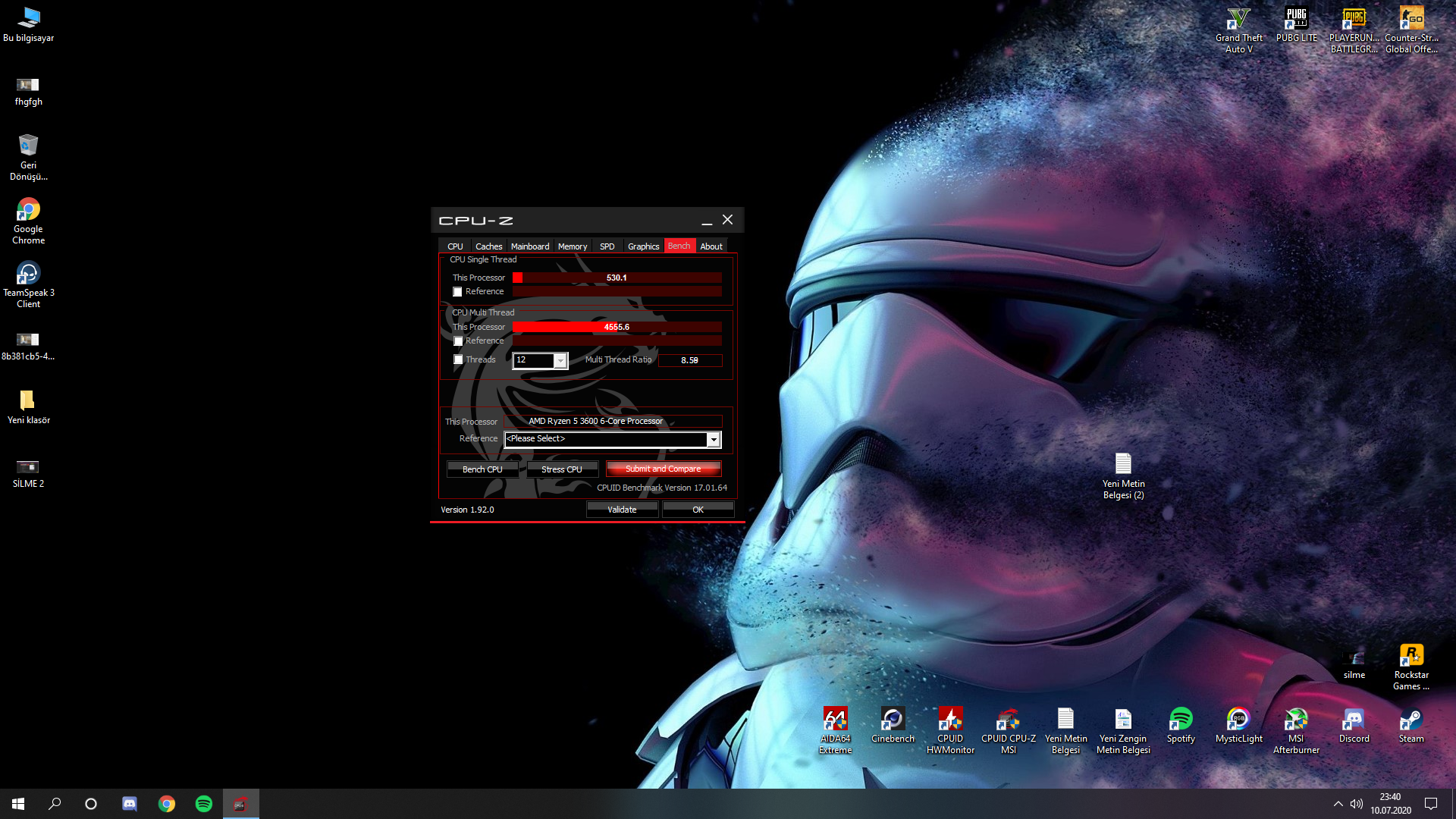This screenshot has width=1456, height=819.
Task: Launch Grand Theft Auto V shortcut
Action: (1238, 30)
